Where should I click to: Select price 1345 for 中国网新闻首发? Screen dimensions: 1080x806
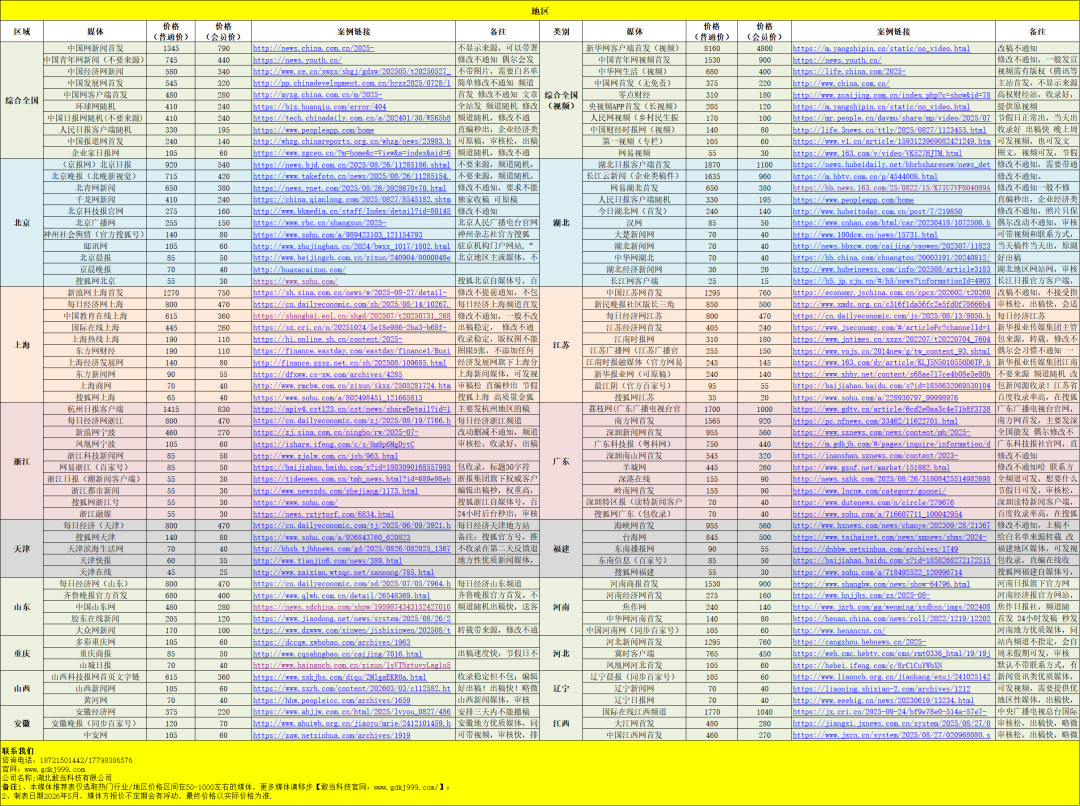coord(172,48)
